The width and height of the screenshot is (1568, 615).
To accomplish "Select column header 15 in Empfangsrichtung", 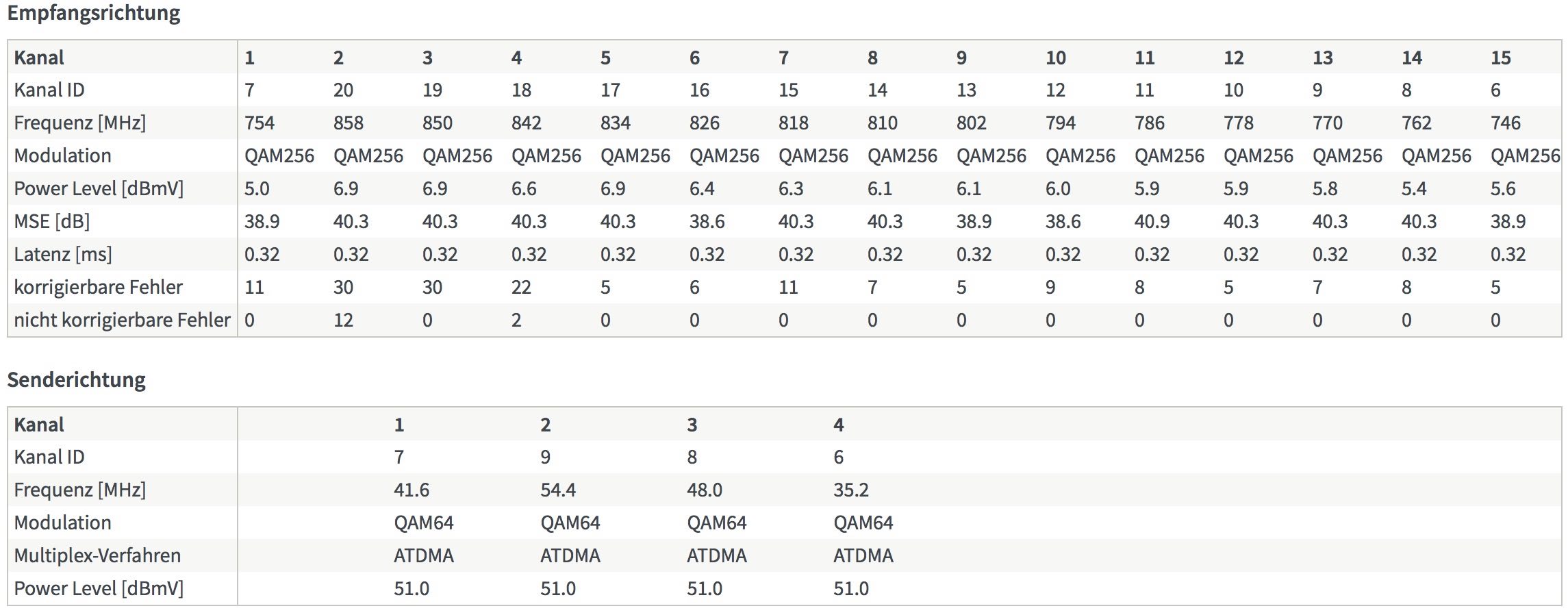I will coord(1501,58).
